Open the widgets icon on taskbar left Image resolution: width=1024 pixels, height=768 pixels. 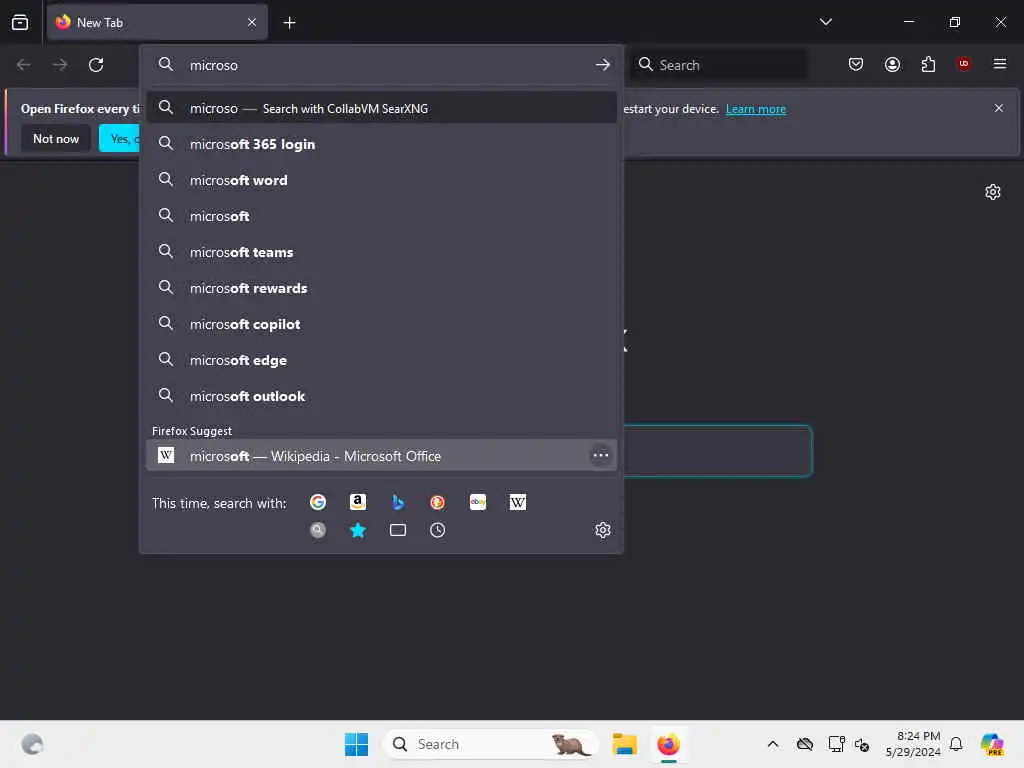pos(32,744)
